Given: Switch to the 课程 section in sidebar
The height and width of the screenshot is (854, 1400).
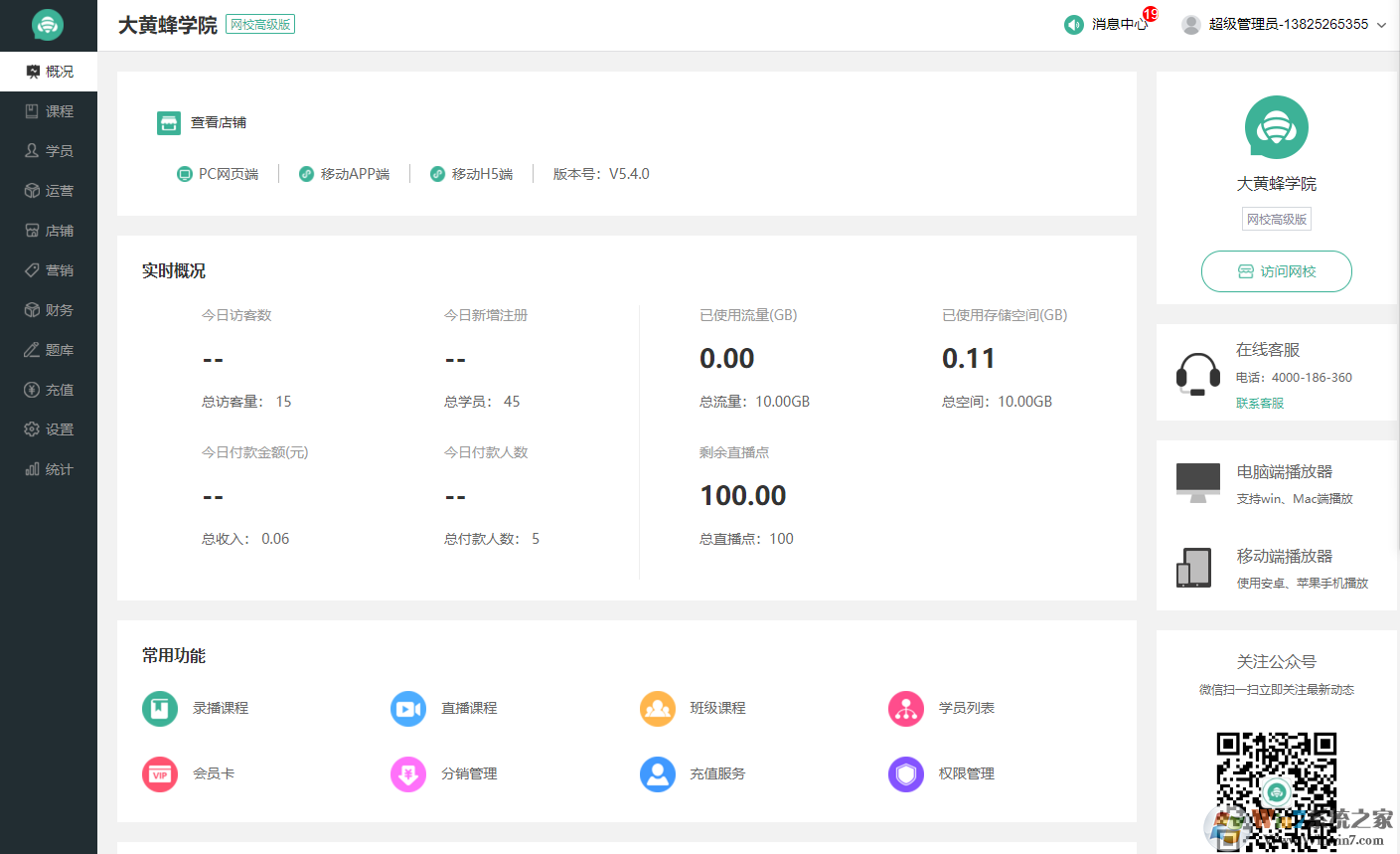Looking at the screenshot, I should (x=48, y=110).
